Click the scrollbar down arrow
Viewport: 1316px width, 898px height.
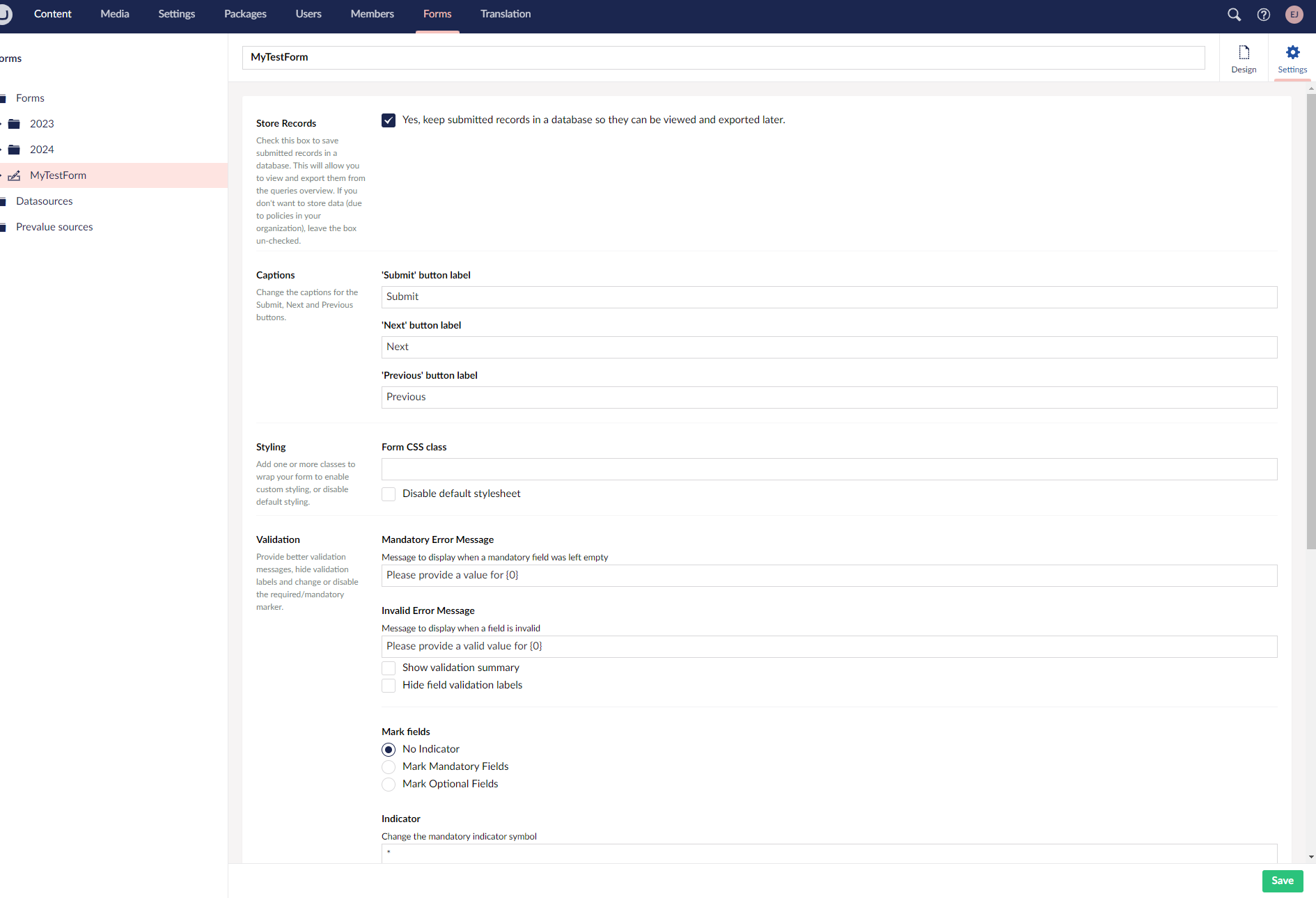[x=1311, y=858]
